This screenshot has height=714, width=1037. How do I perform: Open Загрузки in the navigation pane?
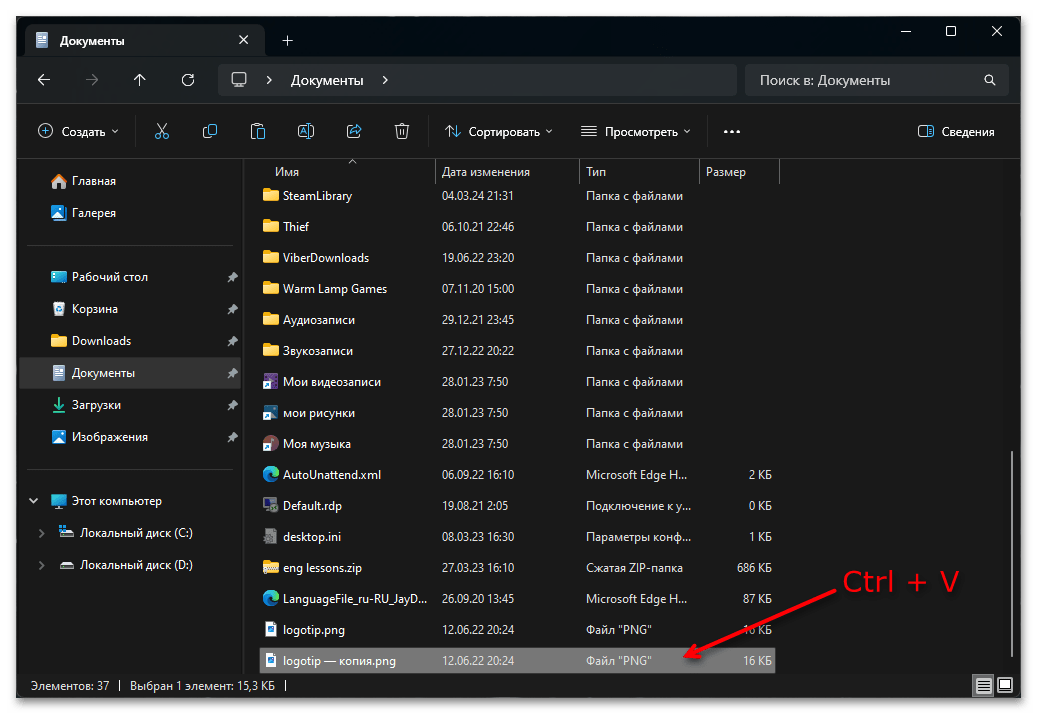96,405
